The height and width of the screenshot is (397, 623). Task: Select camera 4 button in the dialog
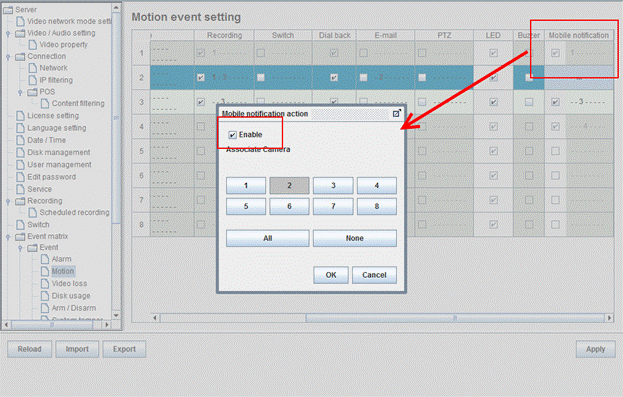pyautogui.click(x=377, y=186)
